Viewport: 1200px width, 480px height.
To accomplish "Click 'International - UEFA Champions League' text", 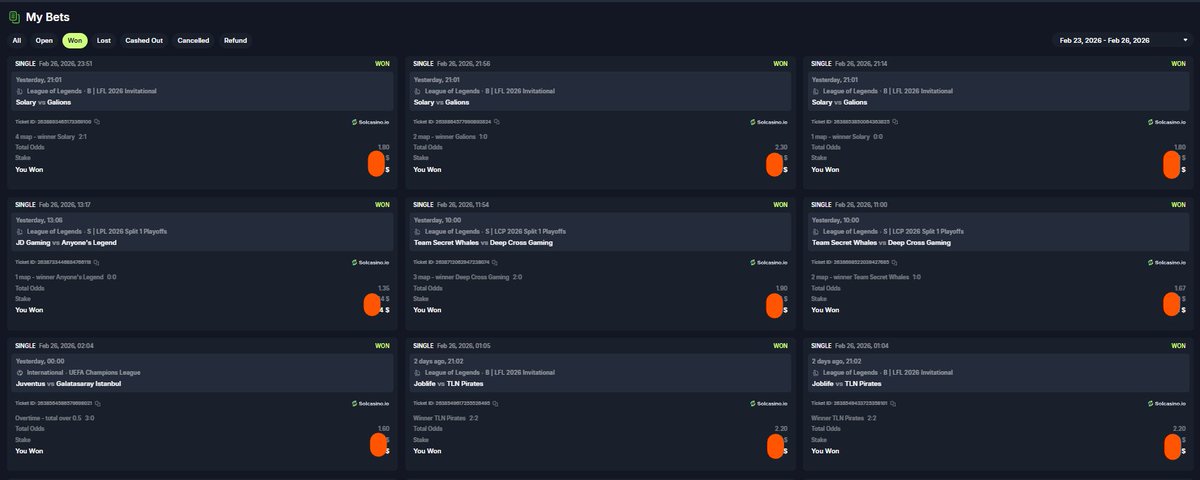I will pyautogui.click(x=85, y=371).
